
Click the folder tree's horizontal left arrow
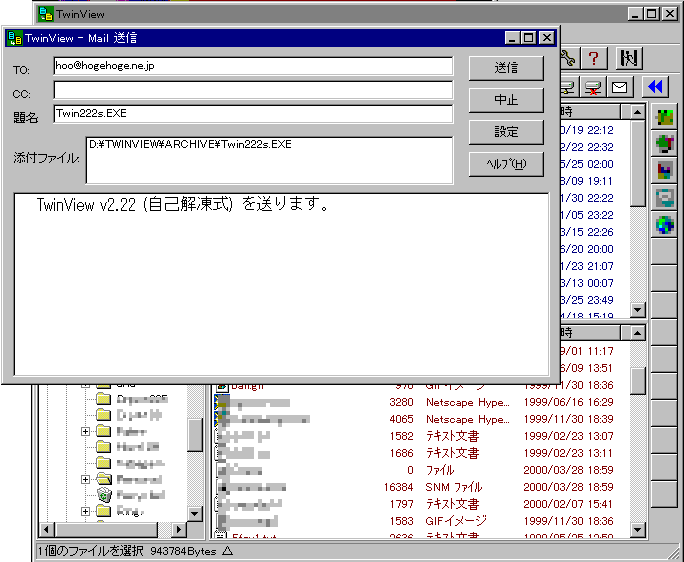(x=46, y=530)
